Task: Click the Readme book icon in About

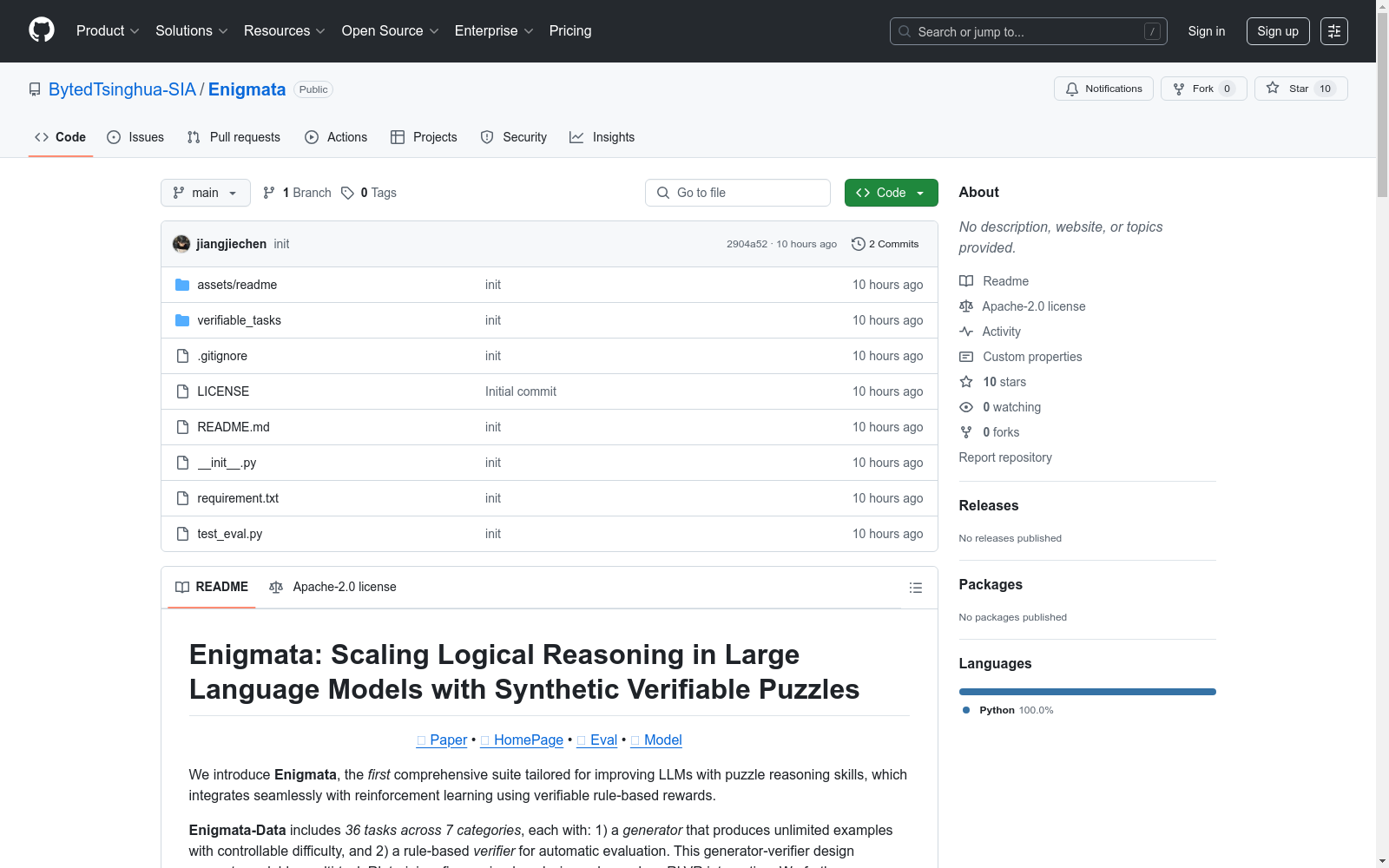Action: pos(966,281)
